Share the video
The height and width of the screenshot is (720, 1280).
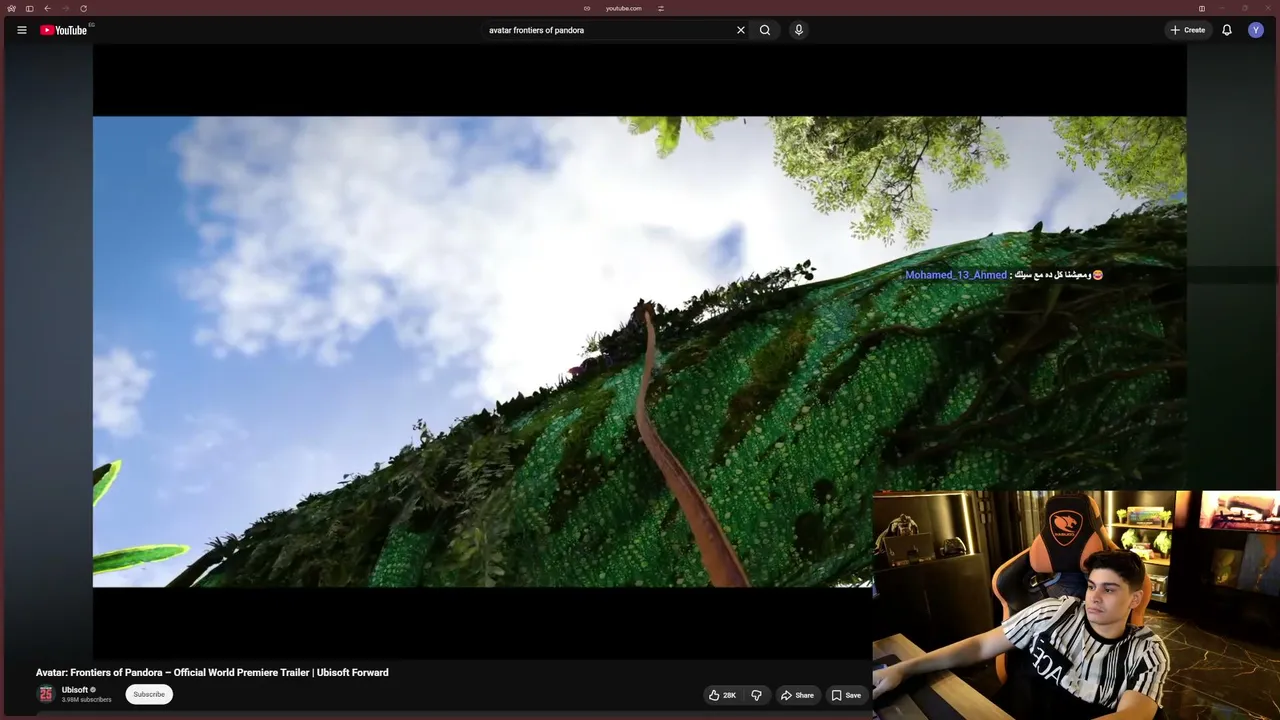[797, 695]
